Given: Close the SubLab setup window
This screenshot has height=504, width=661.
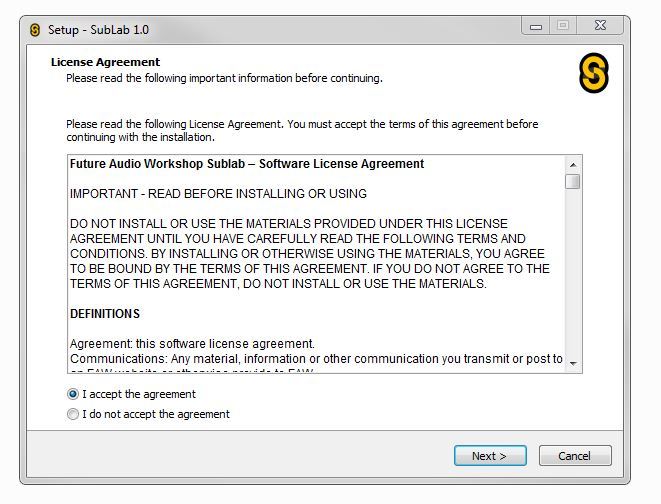Looking at the screenshot, I should tap(600, 26).
